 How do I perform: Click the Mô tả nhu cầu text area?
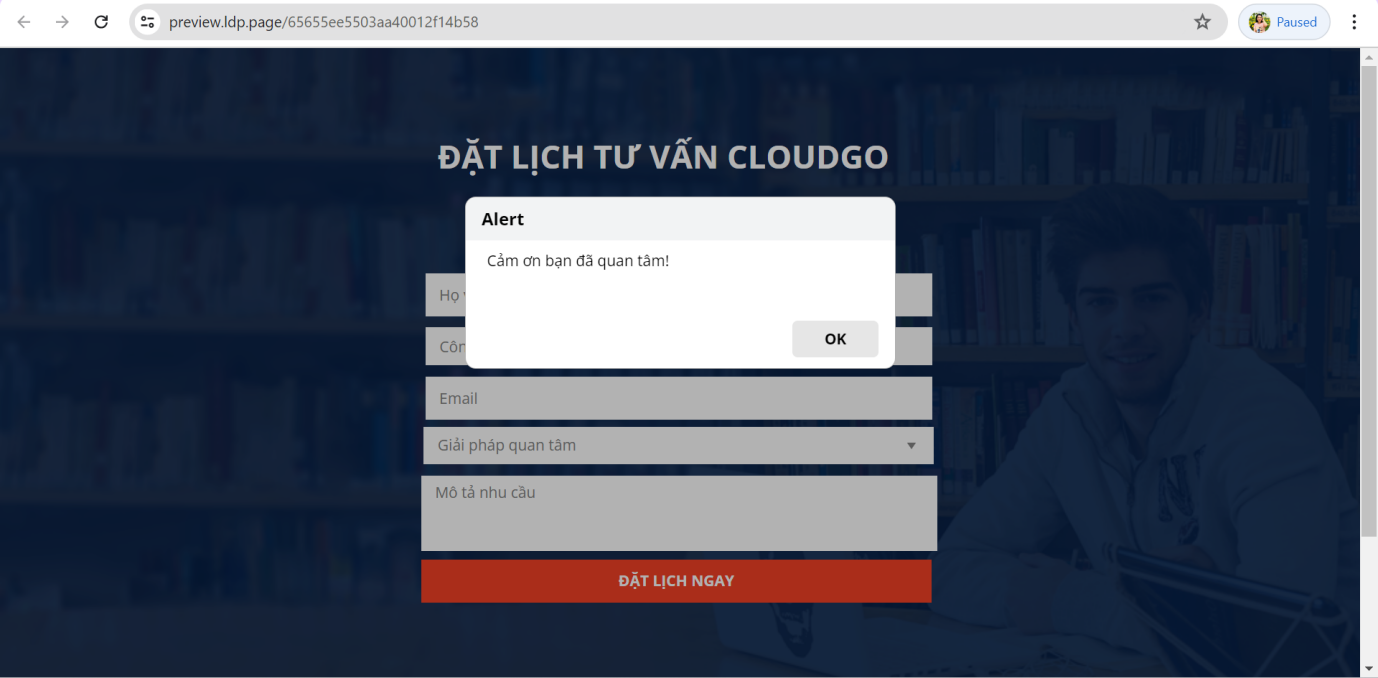[x=678, y=513]
